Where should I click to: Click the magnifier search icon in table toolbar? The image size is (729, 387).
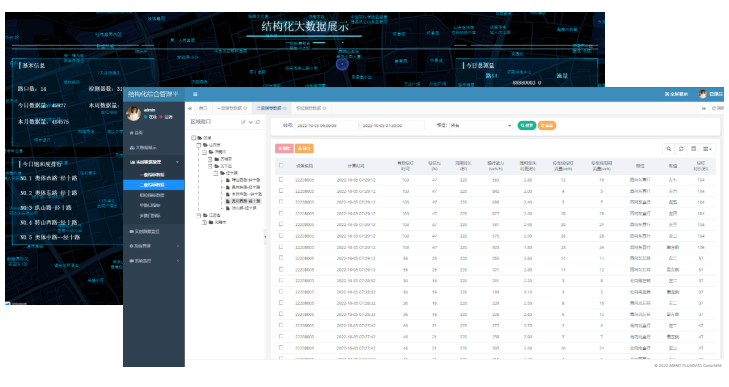tap(669, 149)
